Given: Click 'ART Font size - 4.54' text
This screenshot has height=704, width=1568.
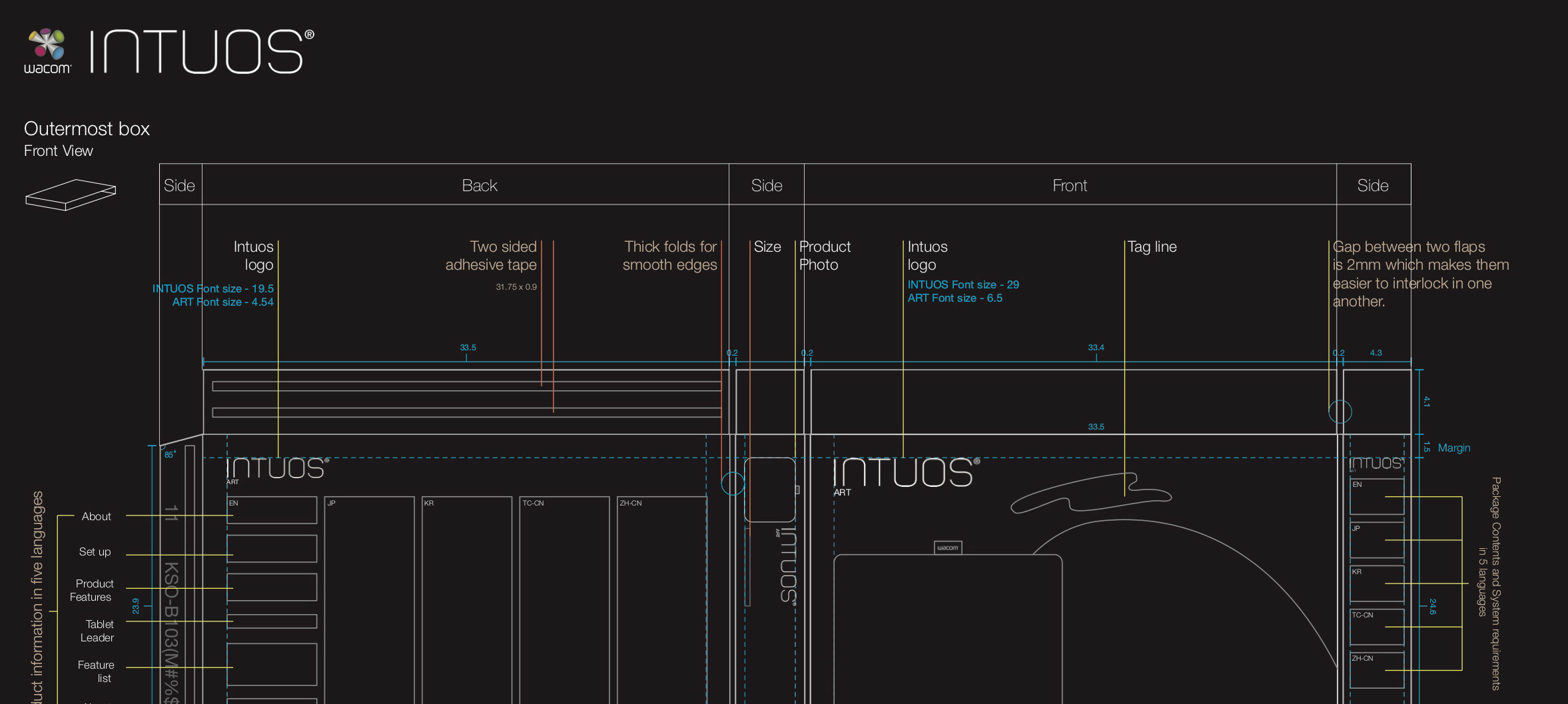Looking at the screenshot, I should click(x=223, y=302).
